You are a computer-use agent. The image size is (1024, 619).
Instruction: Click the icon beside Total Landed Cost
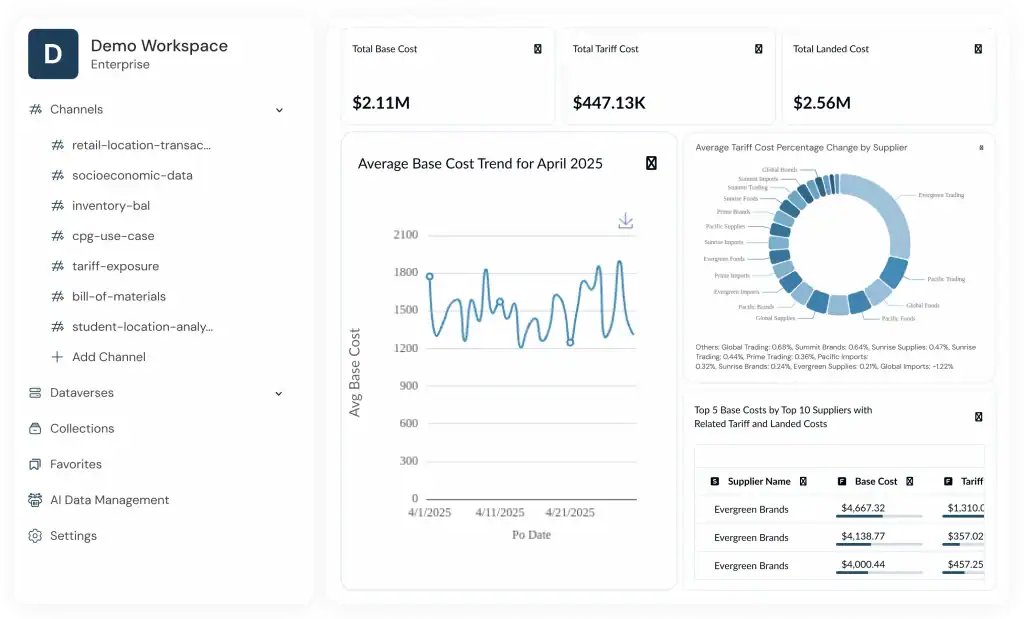click(x=978, y=49)
